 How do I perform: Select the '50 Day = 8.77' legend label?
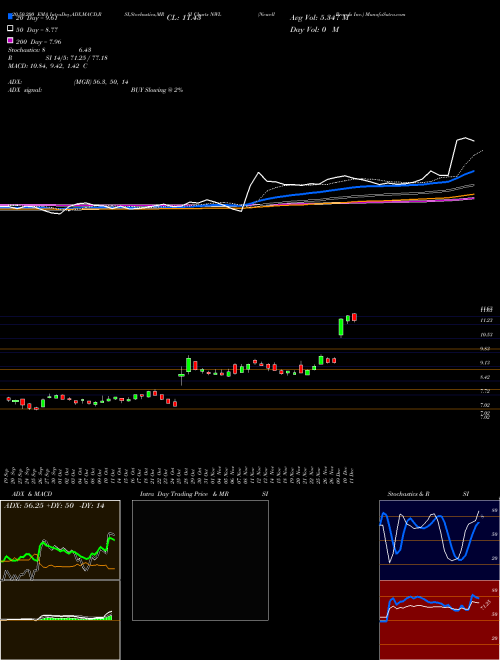37,30
